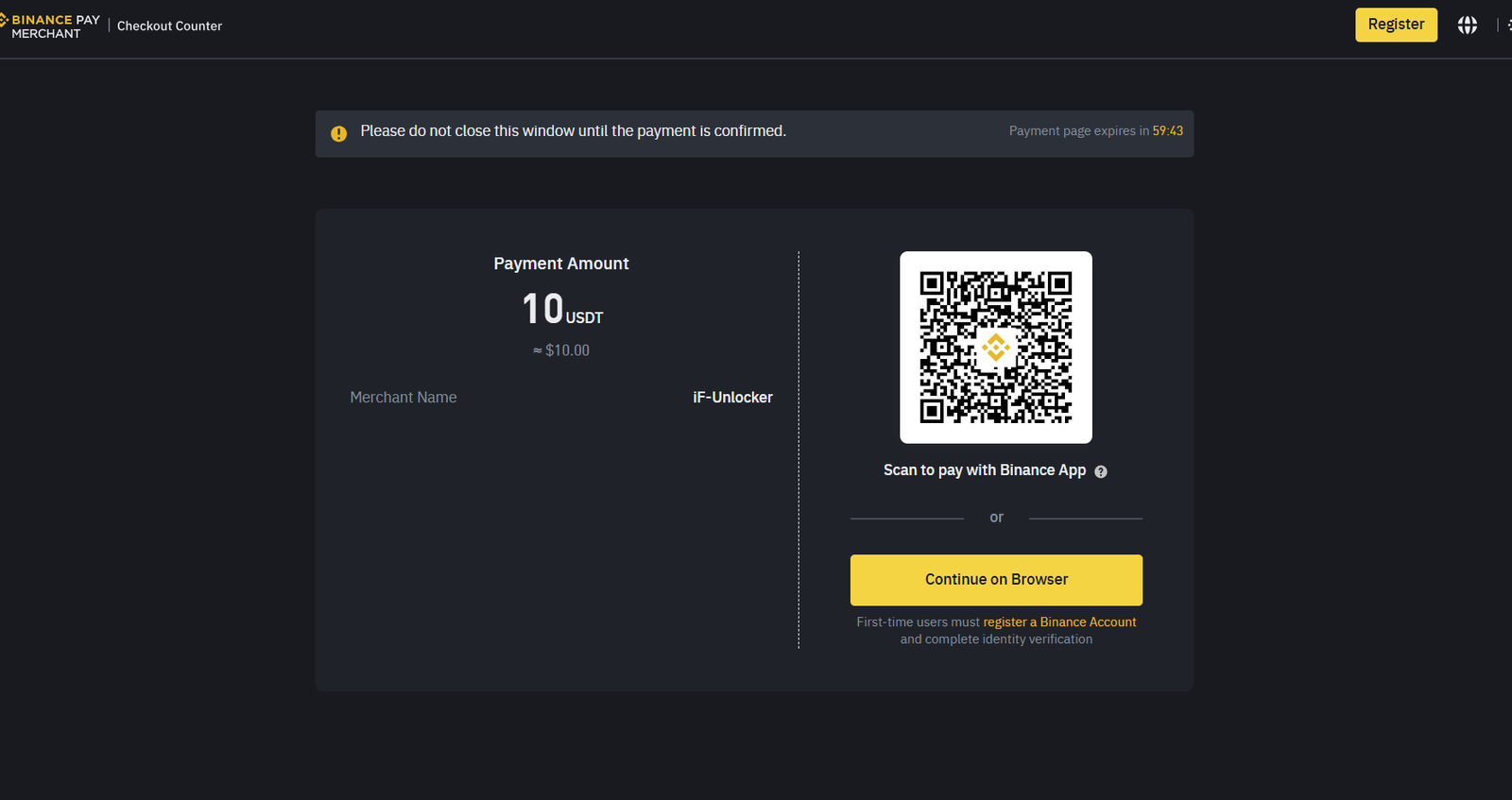Click the Register button
1512x800 pixels.
point(1396,25)
